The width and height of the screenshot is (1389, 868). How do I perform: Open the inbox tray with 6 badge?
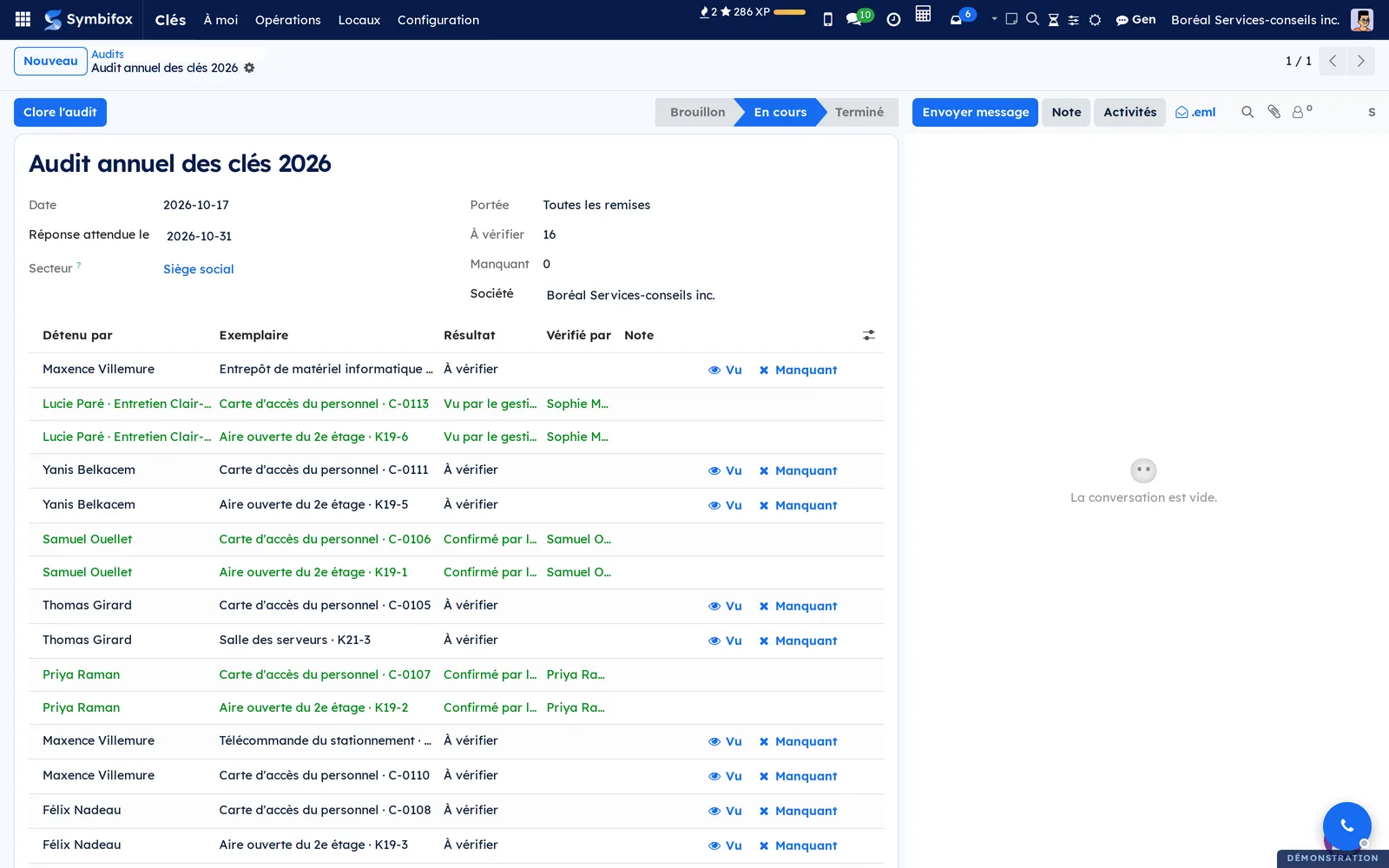pyautogui.click(x=962, y=17)
